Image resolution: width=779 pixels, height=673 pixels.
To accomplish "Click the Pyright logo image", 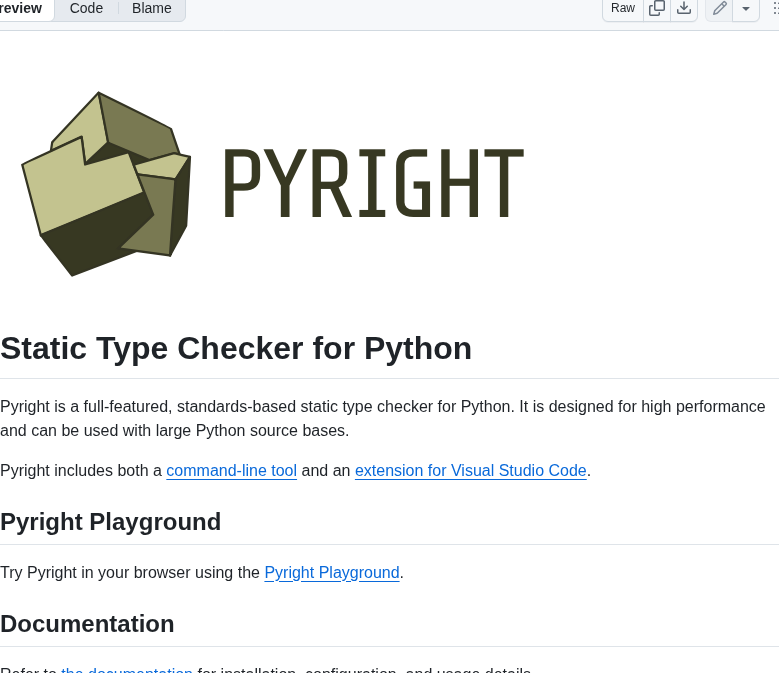I will click(x=272, y=184).
